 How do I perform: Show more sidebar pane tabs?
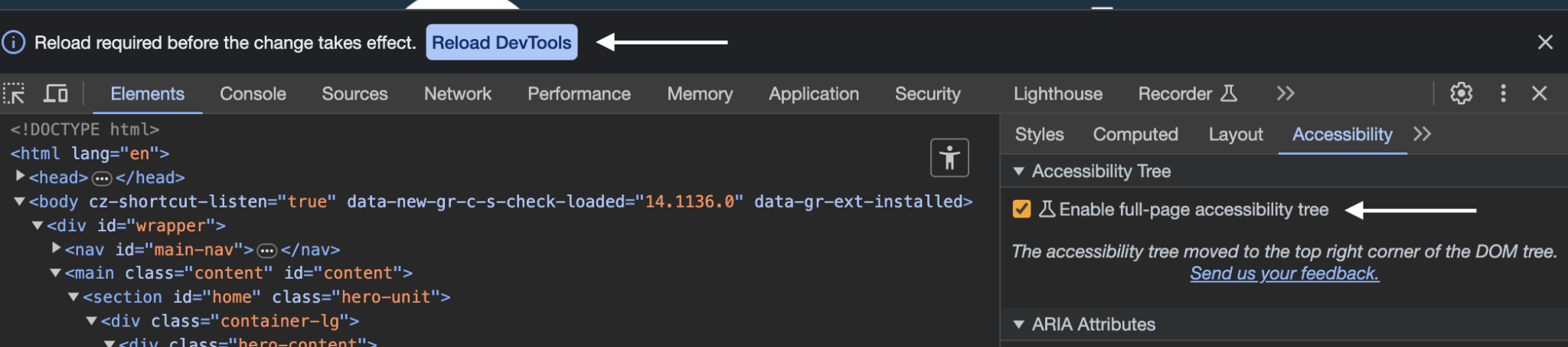tap(1422, 134)
